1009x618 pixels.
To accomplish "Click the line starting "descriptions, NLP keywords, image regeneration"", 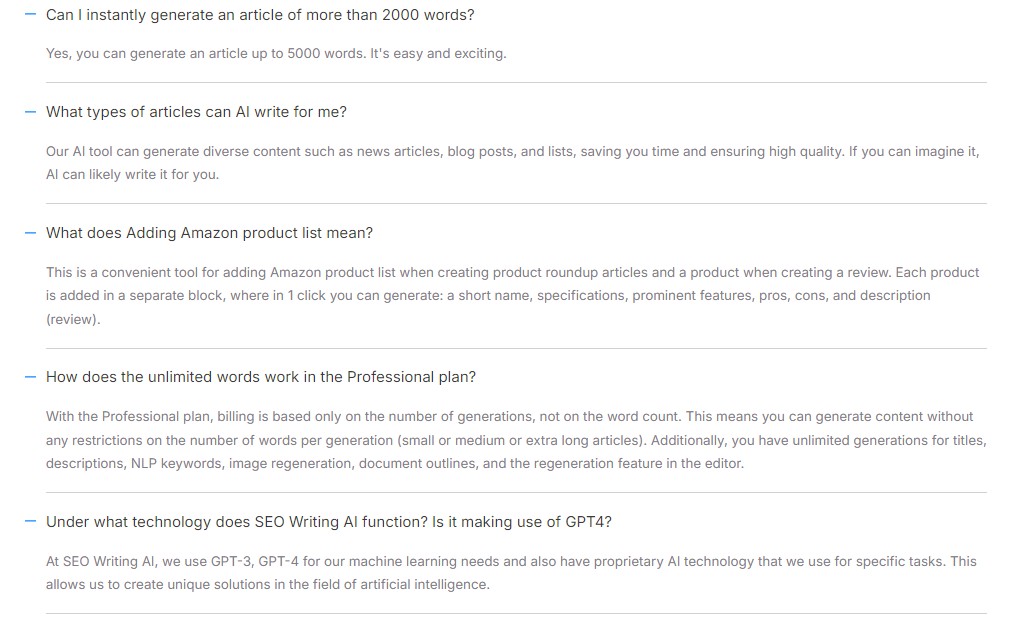I will [x=395, y=464].
